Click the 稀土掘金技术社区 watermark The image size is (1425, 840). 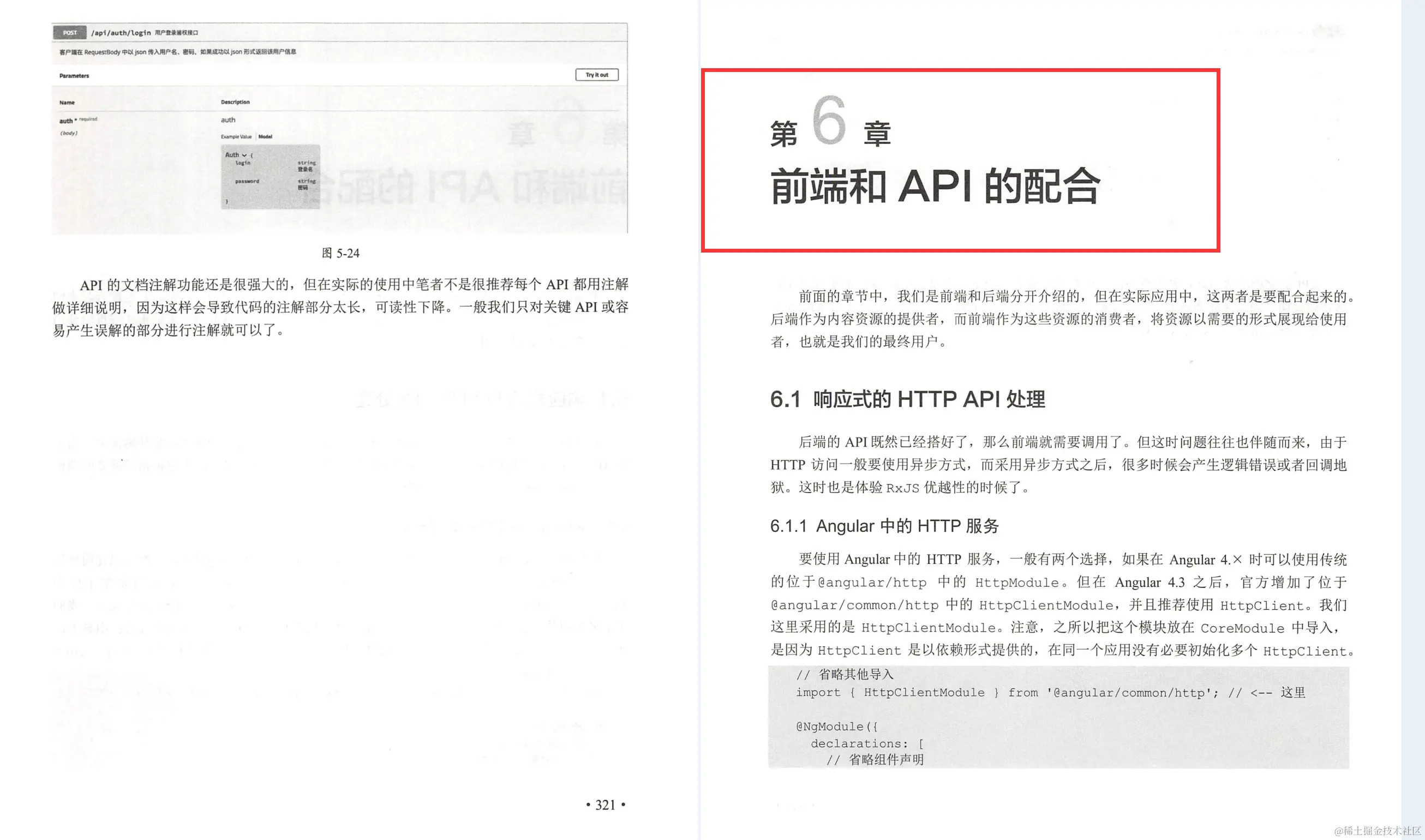click(x=1378, y=830)
